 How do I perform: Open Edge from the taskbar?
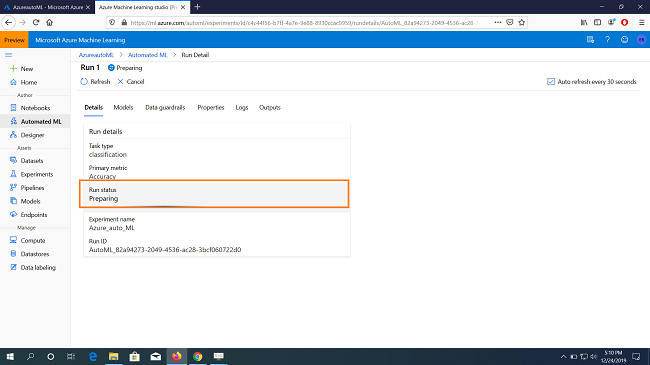pos(93,357)
